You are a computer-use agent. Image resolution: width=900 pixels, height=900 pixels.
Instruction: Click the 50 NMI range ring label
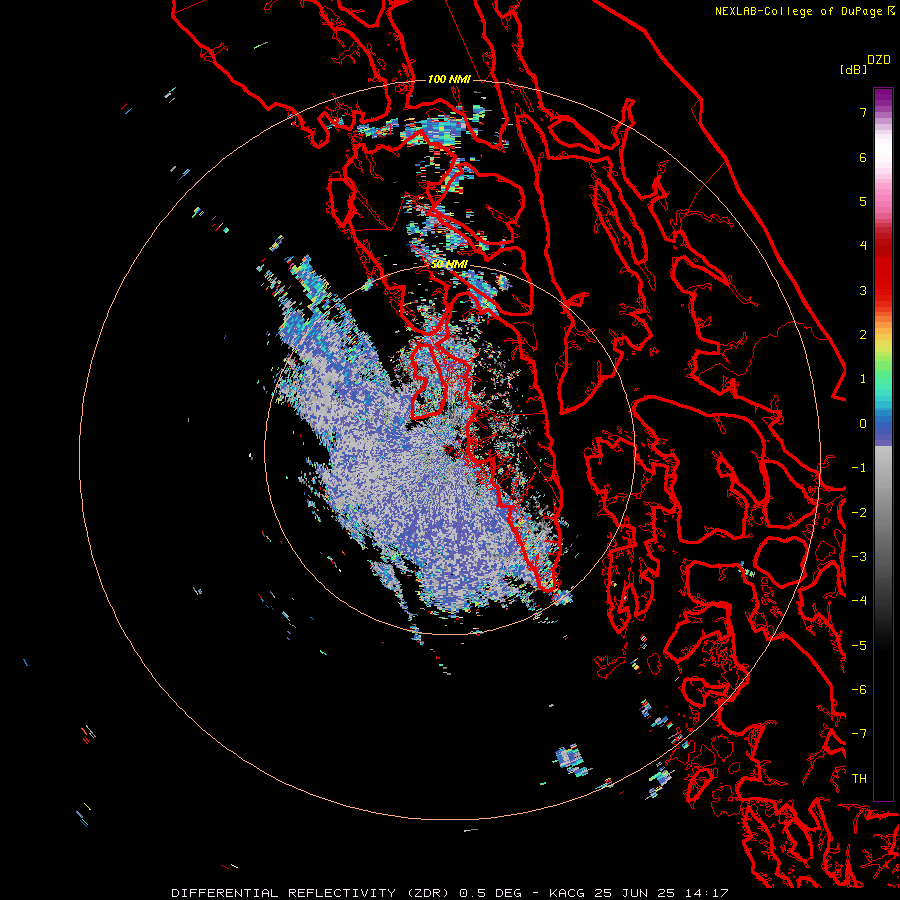449,265
